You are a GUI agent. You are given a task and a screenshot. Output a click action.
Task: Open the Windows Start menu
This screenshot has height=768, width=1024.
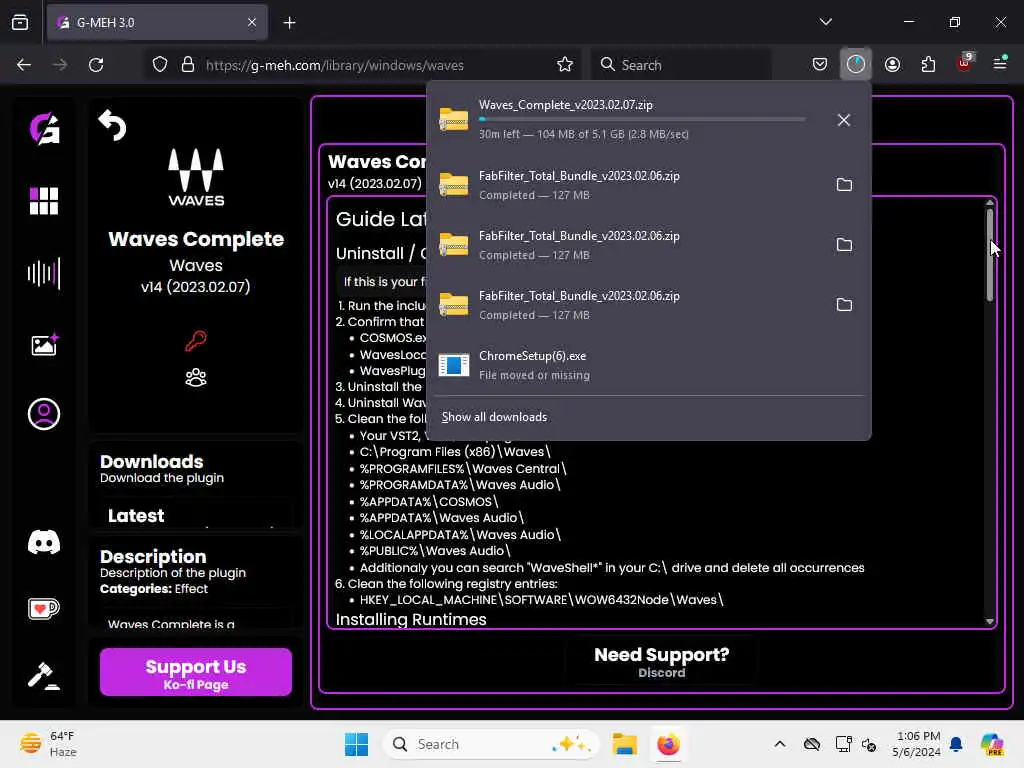click(x=357, y=744)
